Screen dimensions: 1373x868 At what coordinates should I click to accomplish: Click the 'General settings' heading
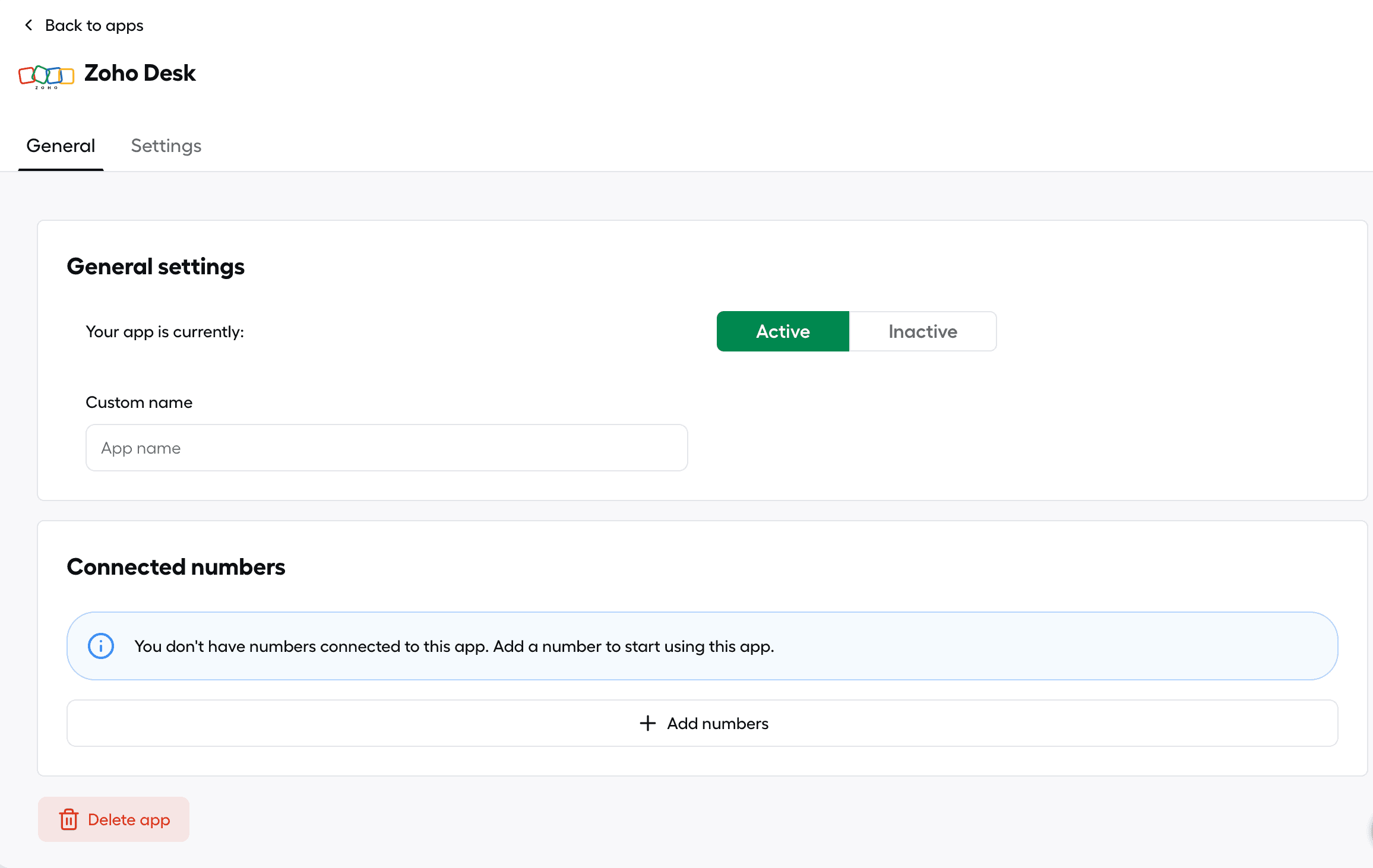click(156, 267)
